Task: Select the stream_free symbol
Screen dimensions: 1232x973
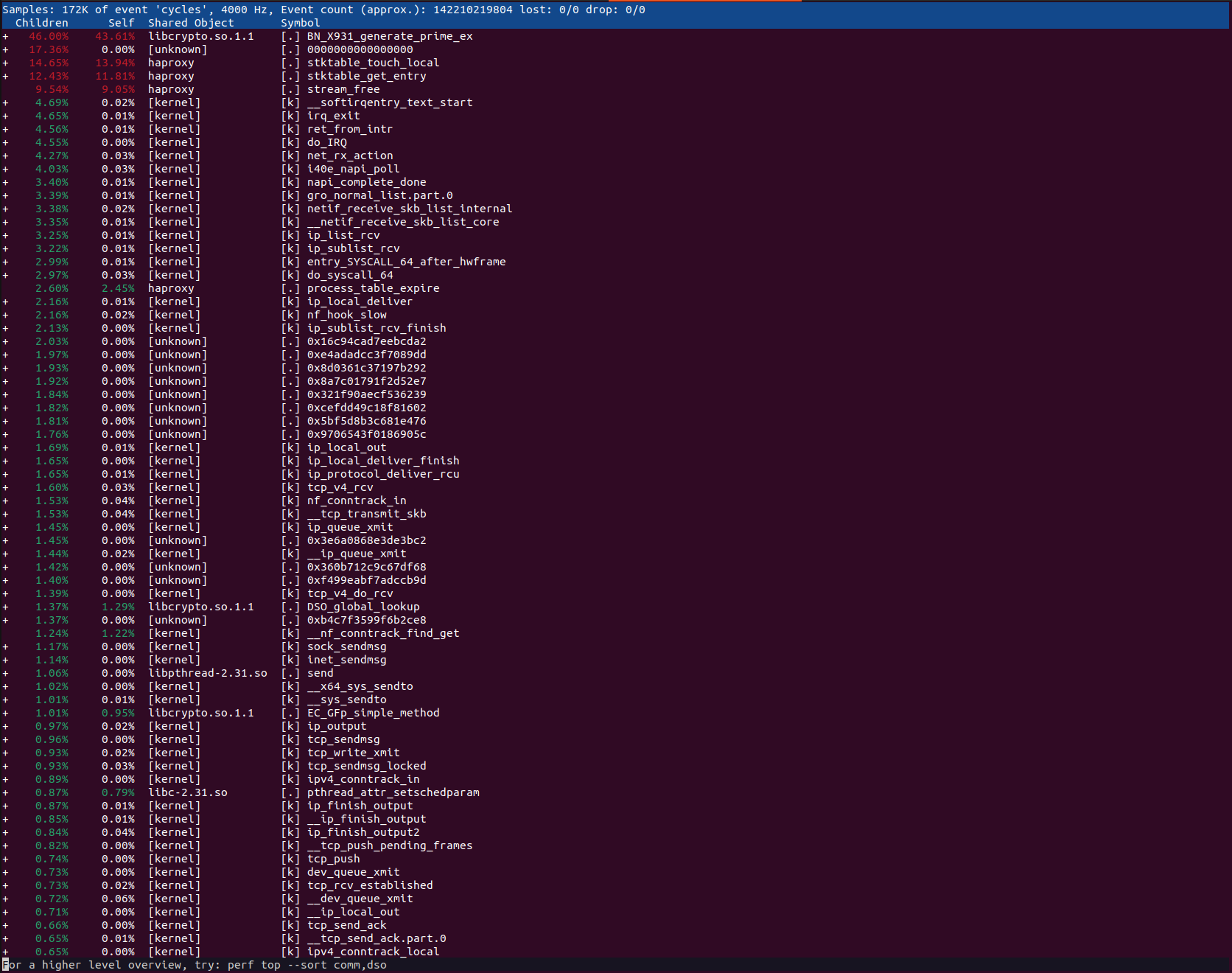Action: click(x=343, y=89)
